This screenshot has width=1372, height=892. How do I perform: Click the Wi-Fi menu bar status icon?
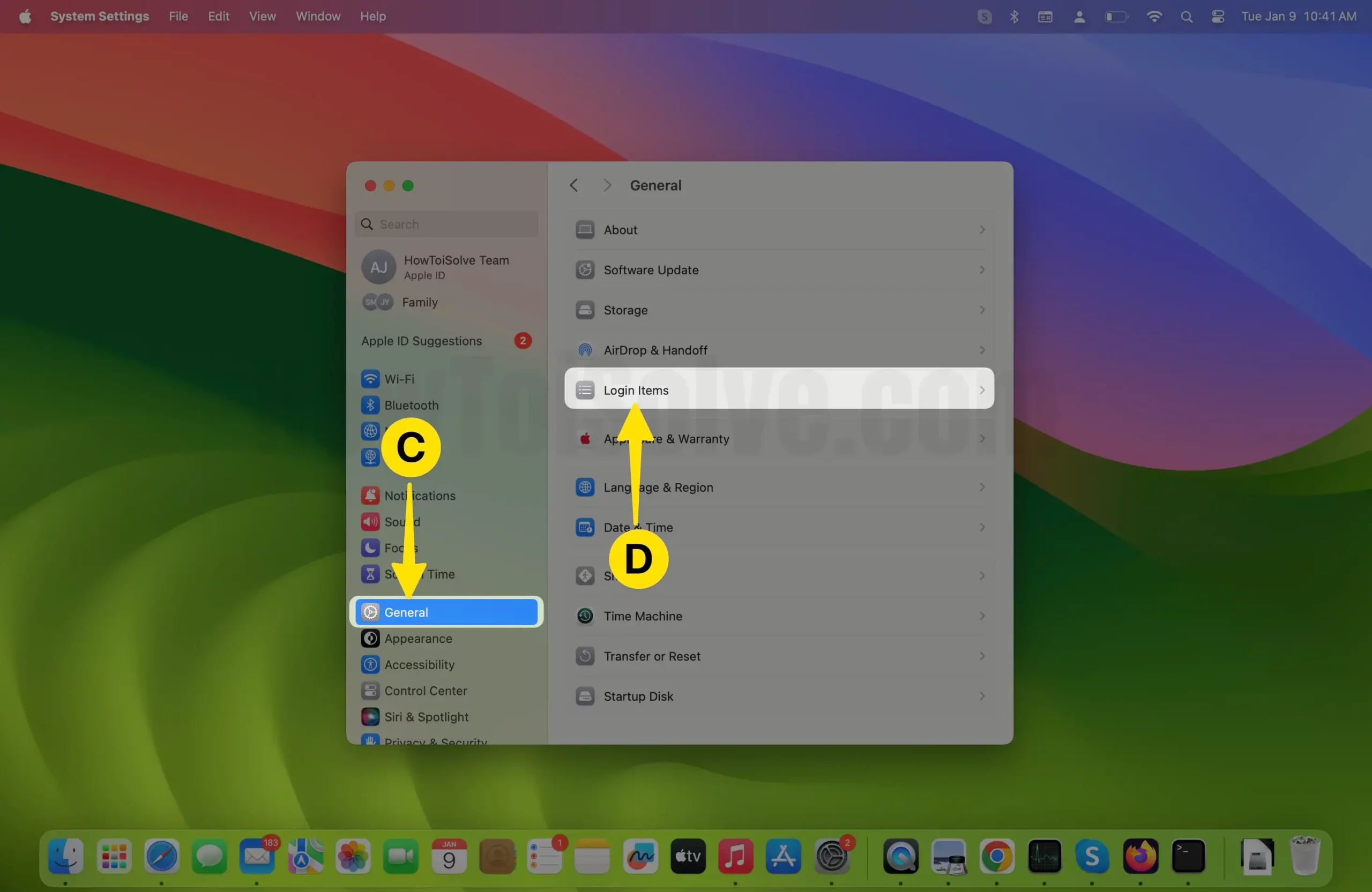[1153, 16]
